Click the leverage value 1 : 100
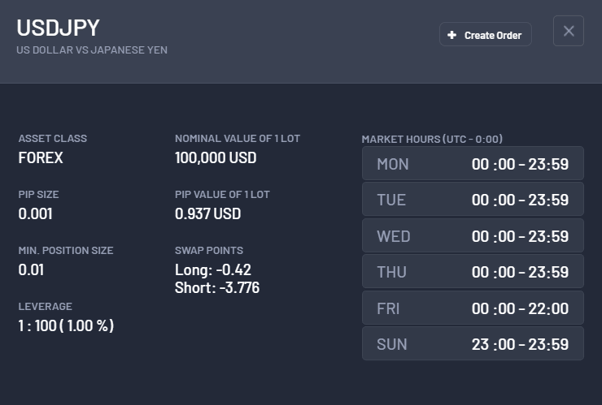The image size is (602, 405). (66, 326)
